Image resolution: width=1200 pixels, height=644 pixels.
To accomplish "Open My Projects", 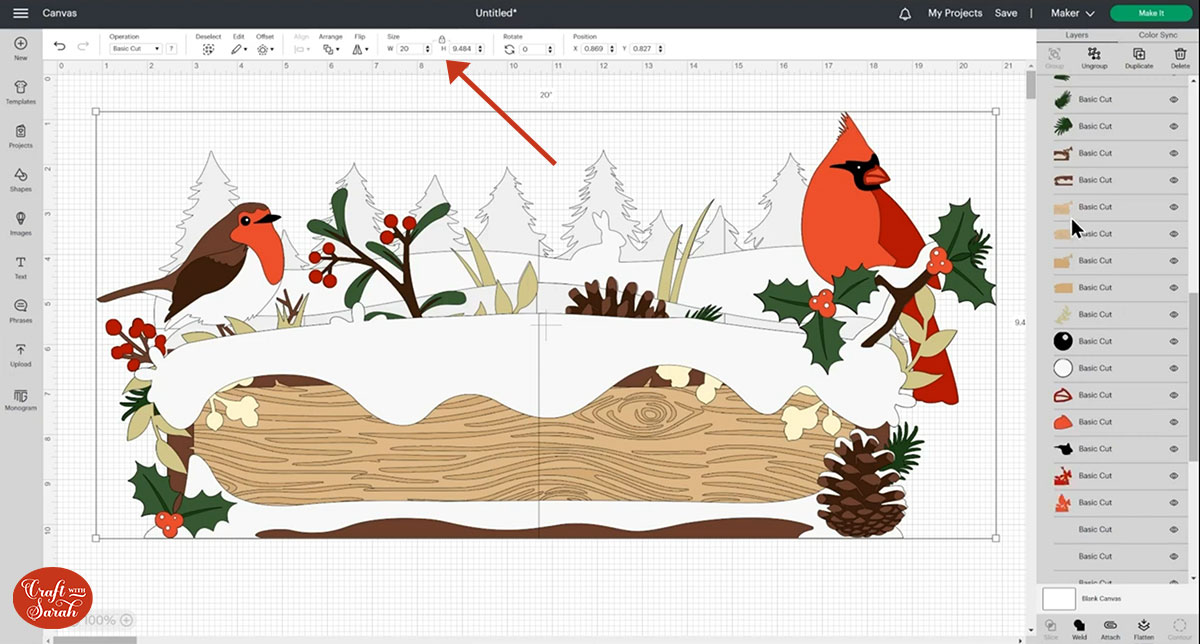I will [x=955, y=13].
